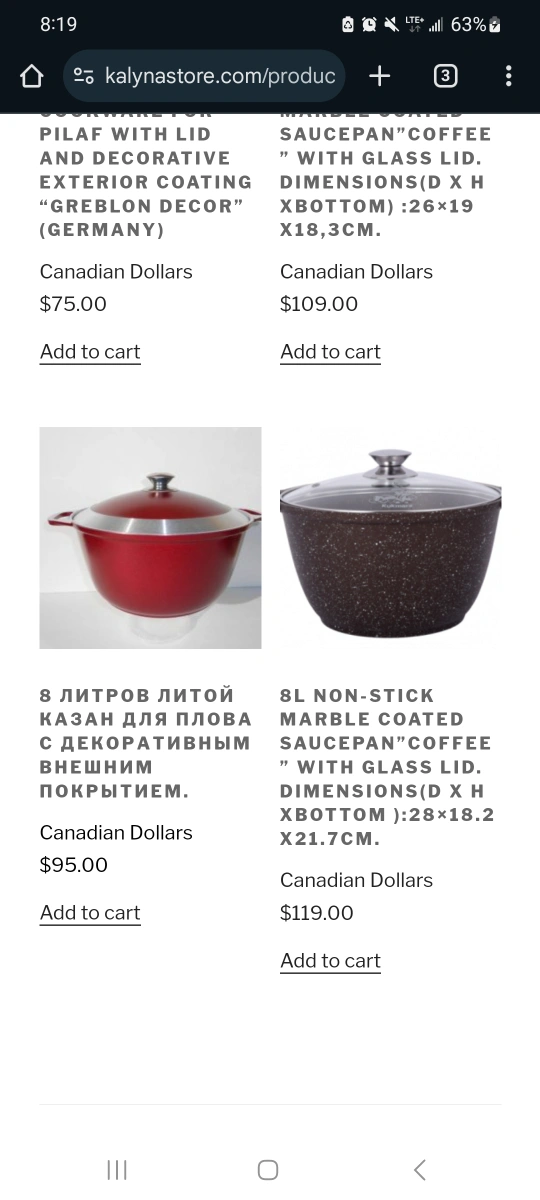This screenshot has width=540, height=1200.
Task: Open the 8 литров литой казан title
Action: coord(146,743)
